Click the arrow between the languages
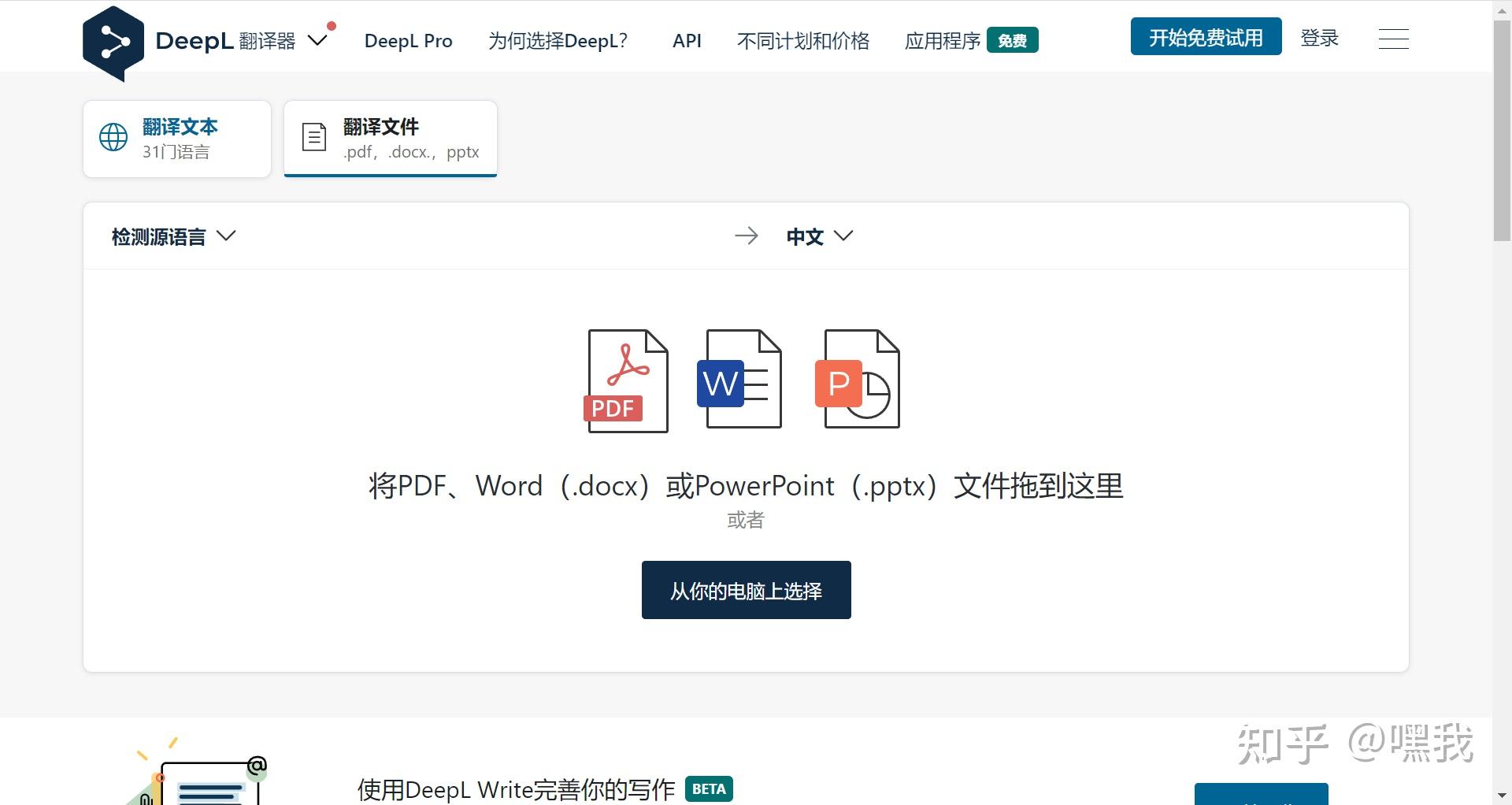The width and height of the screenshot is (1512, 805). tap(747, 236)
